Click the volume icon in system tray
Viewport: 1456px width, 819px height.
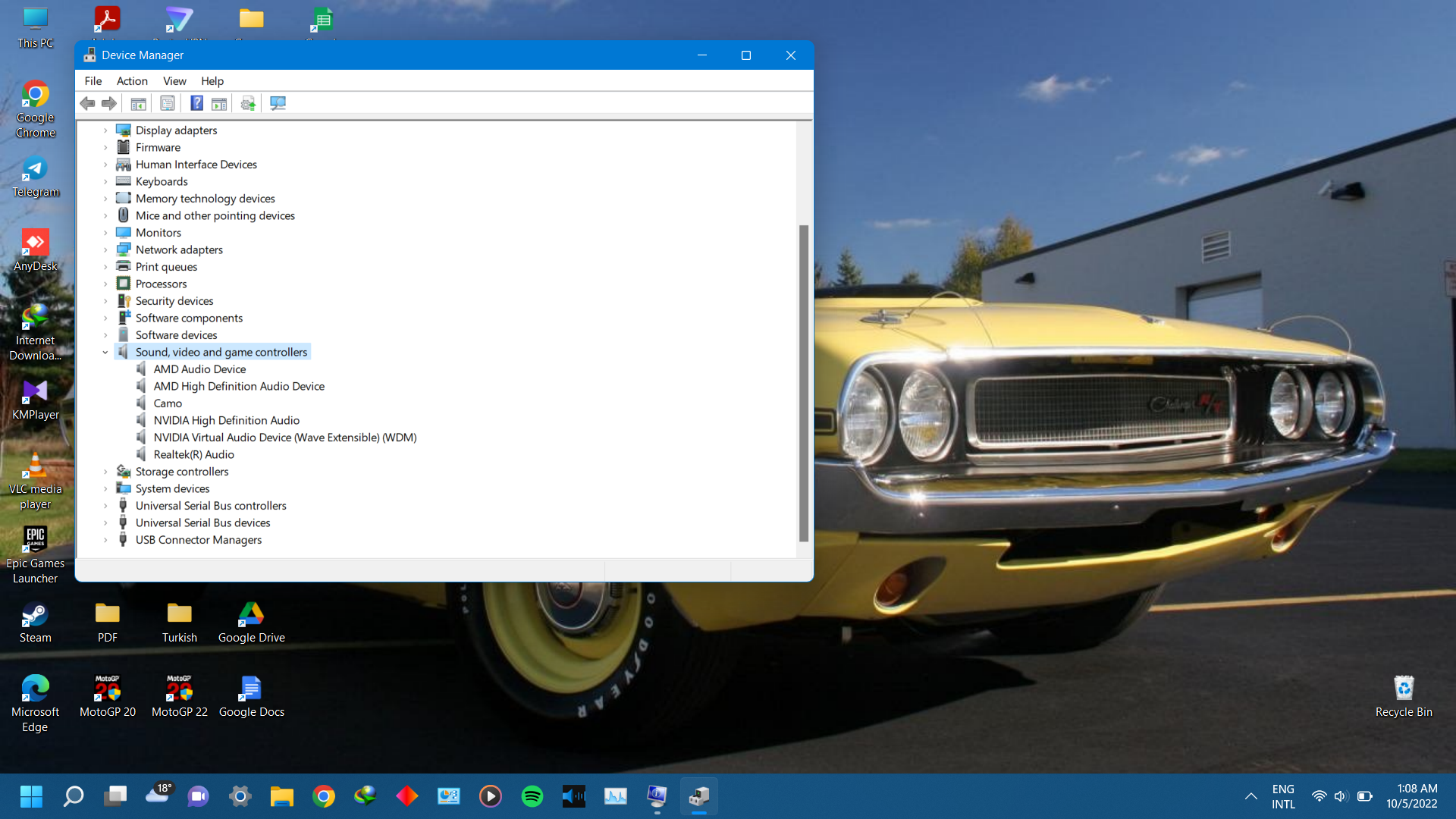coord(1341,796)
